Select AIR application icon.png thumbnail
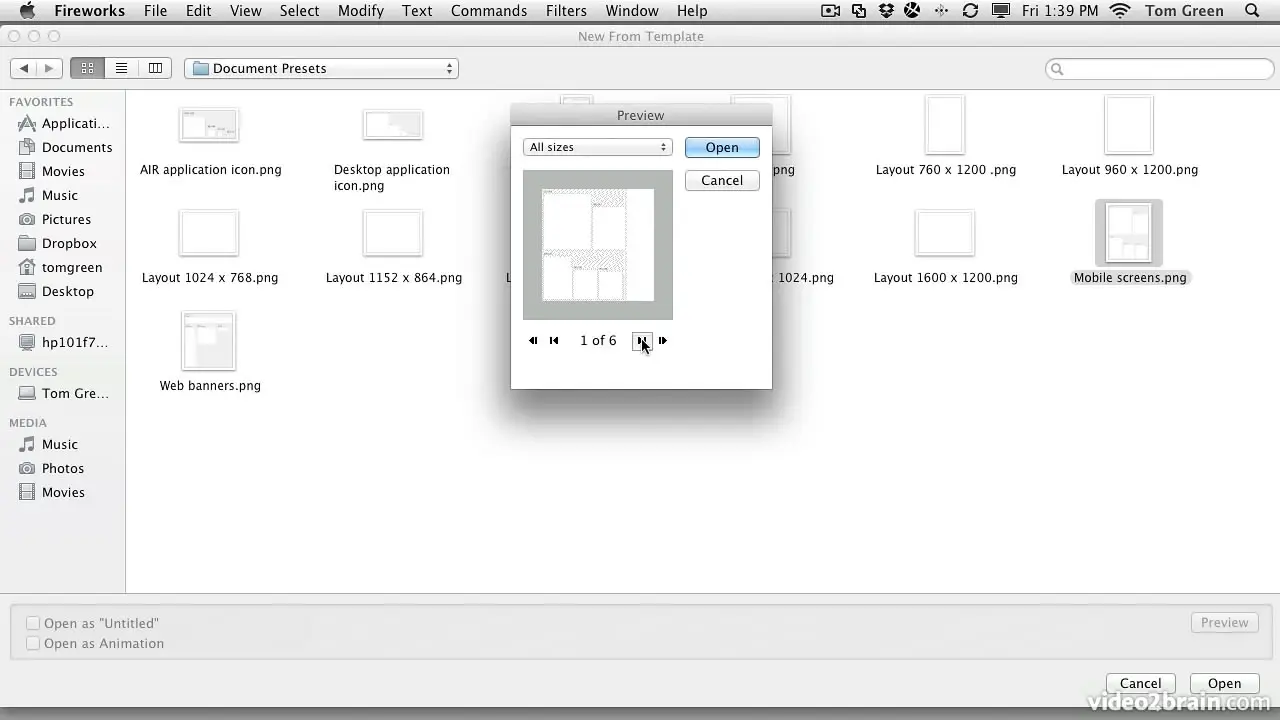This screenshot has height=720, width=1280. [209, 125]
